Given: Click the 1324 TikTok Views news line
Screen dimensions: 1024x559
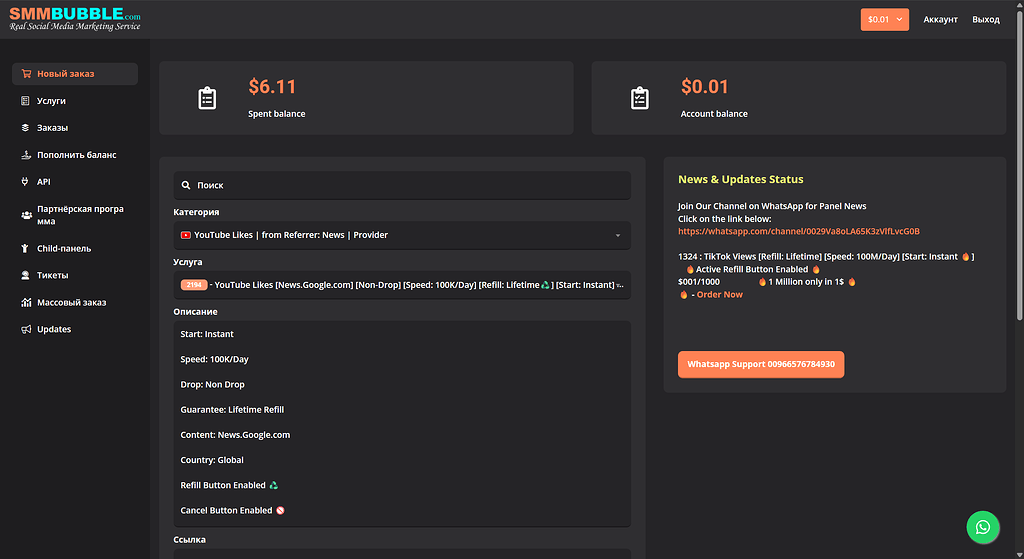Looking at the screenshot, I should (826, 257).
